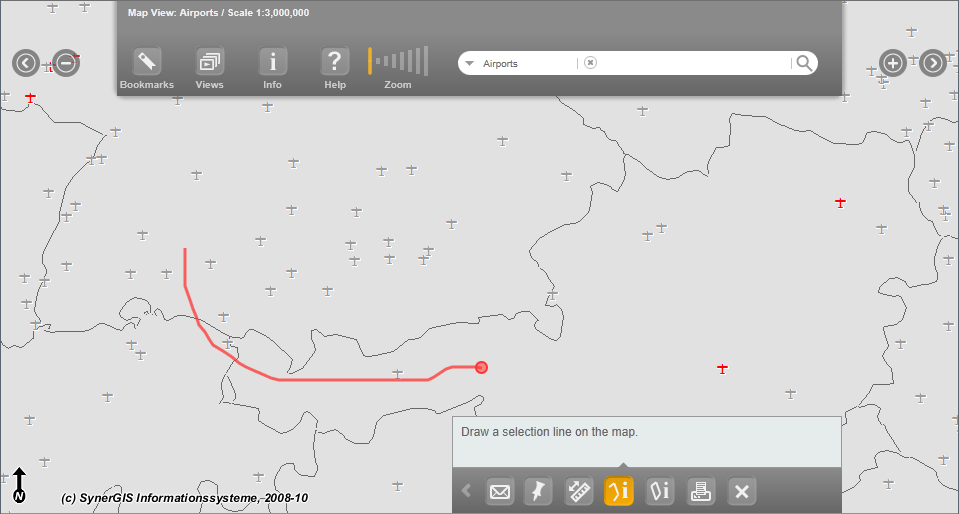959x514 pixels.
Task: Collapse the bottom toolbar with left chevron
Action: click(466, 491)
